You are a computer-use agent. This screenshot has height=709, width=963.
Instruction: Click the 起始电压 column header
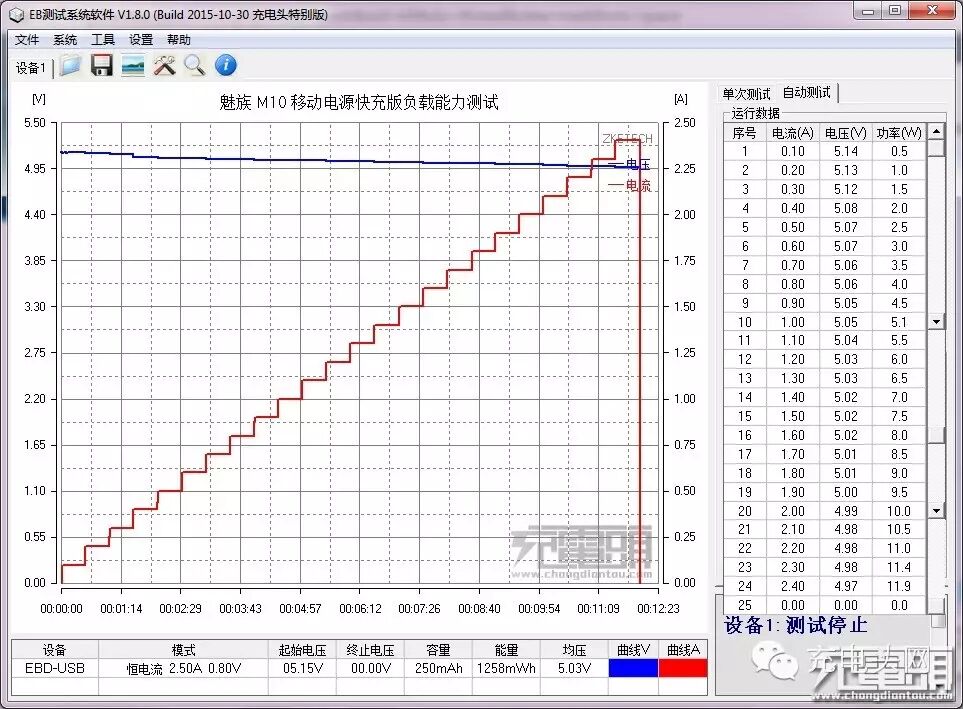302,650
